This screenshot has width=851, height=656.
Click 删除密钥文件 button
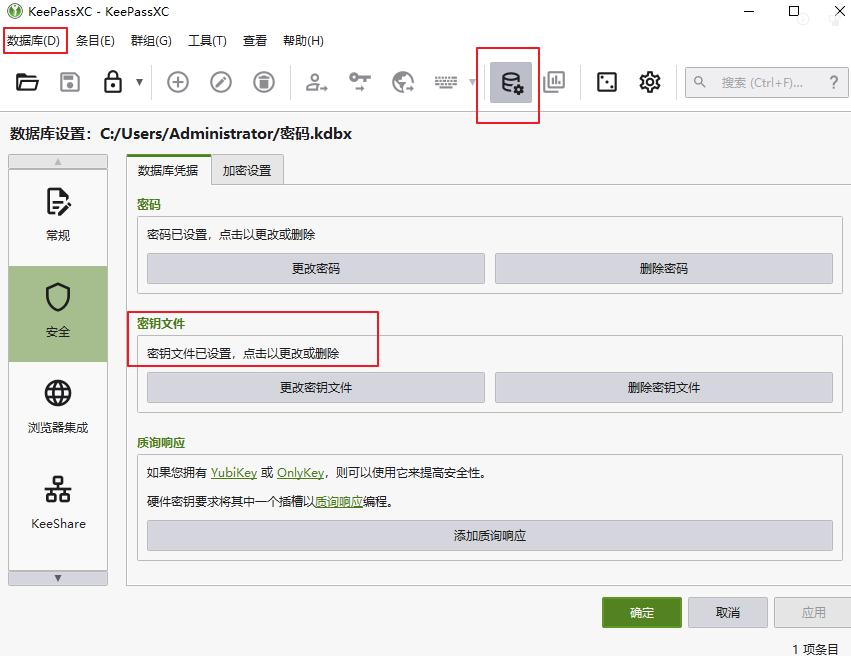click(664, 387)
